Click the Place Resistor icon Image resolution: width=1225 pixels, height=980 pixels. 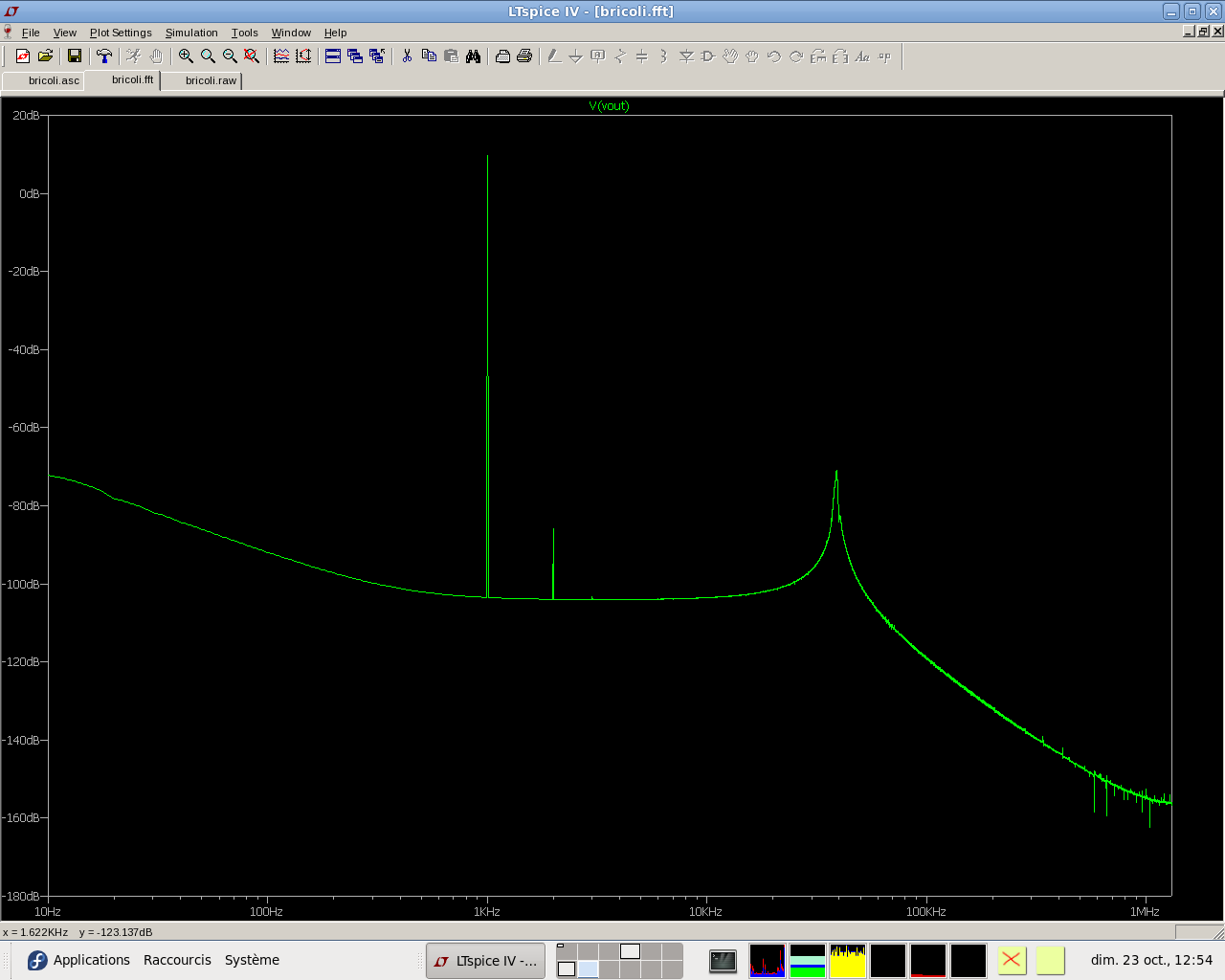(620, 56)
